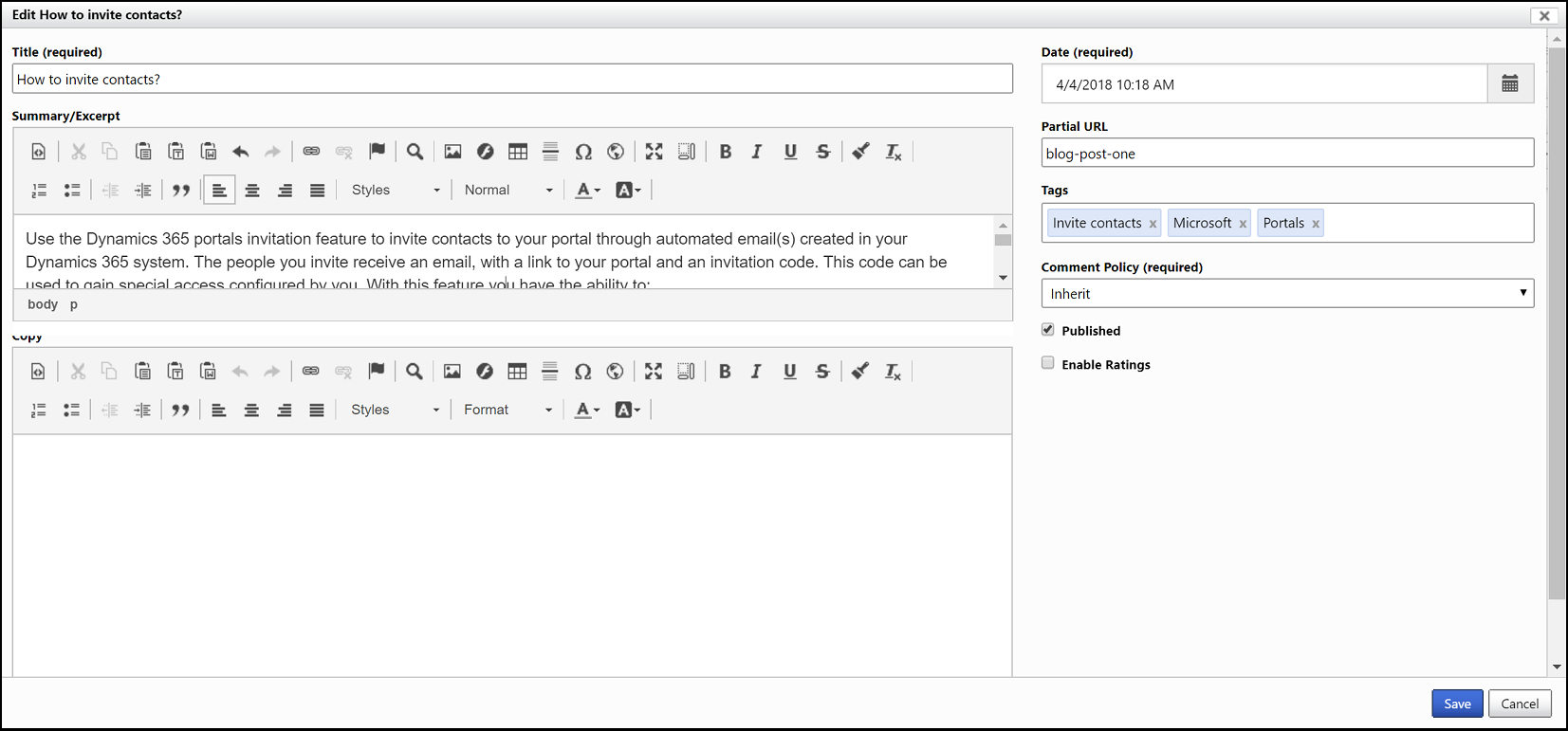
Task: Insert bulleted list in Summary editor
Action: tap(72, 191)
